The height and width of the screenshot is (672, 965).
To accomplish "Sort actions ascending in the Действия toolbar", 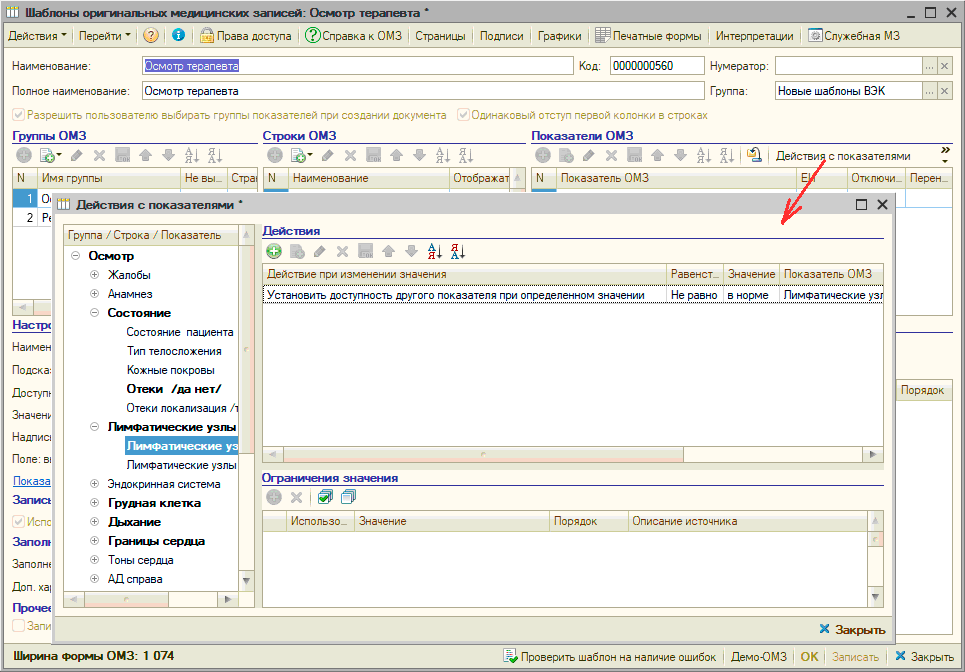I will click(435, 252).
